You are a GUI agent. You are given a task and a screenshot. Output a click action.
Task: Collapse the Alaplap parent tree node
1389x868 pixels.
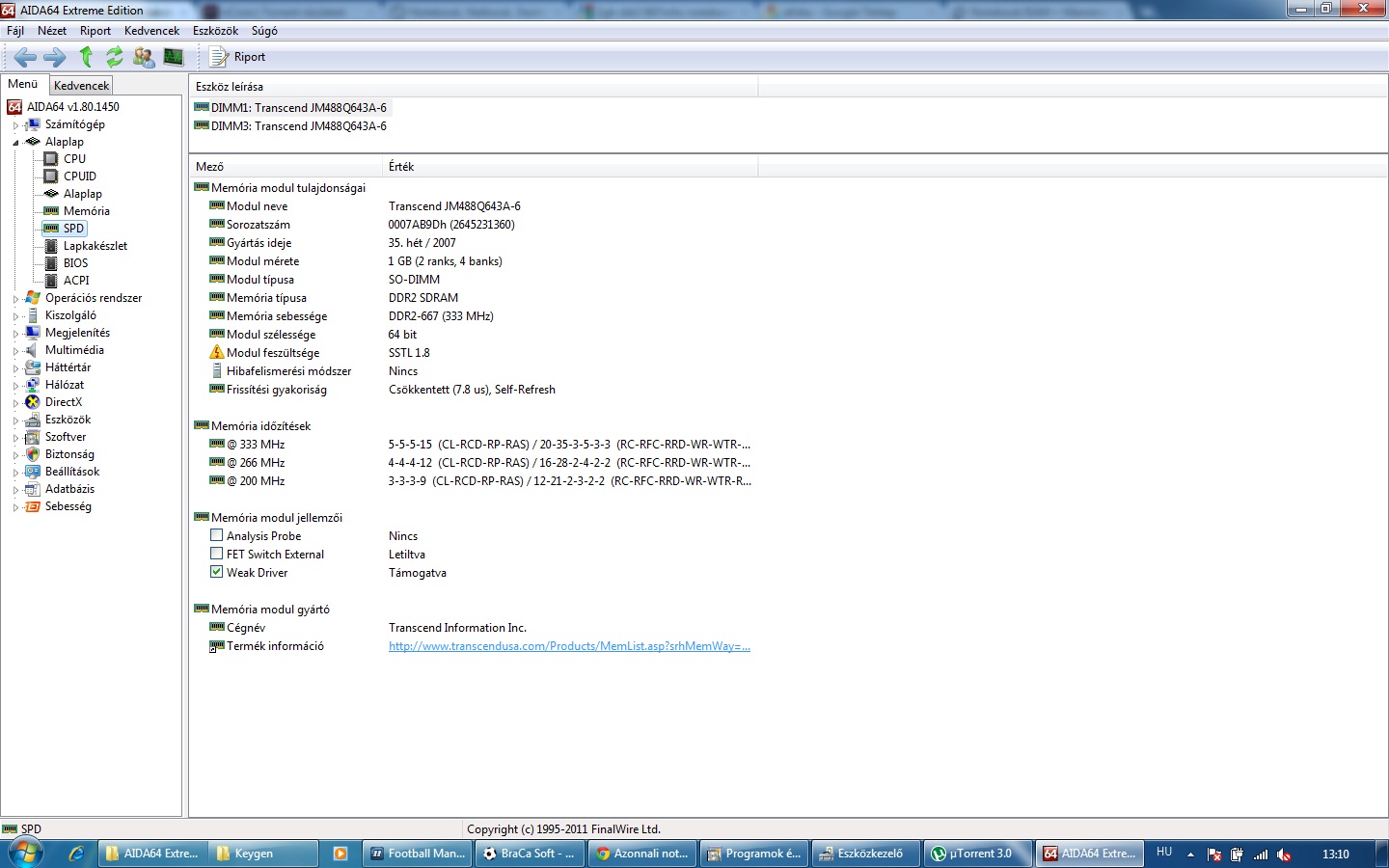coord(15,143)
